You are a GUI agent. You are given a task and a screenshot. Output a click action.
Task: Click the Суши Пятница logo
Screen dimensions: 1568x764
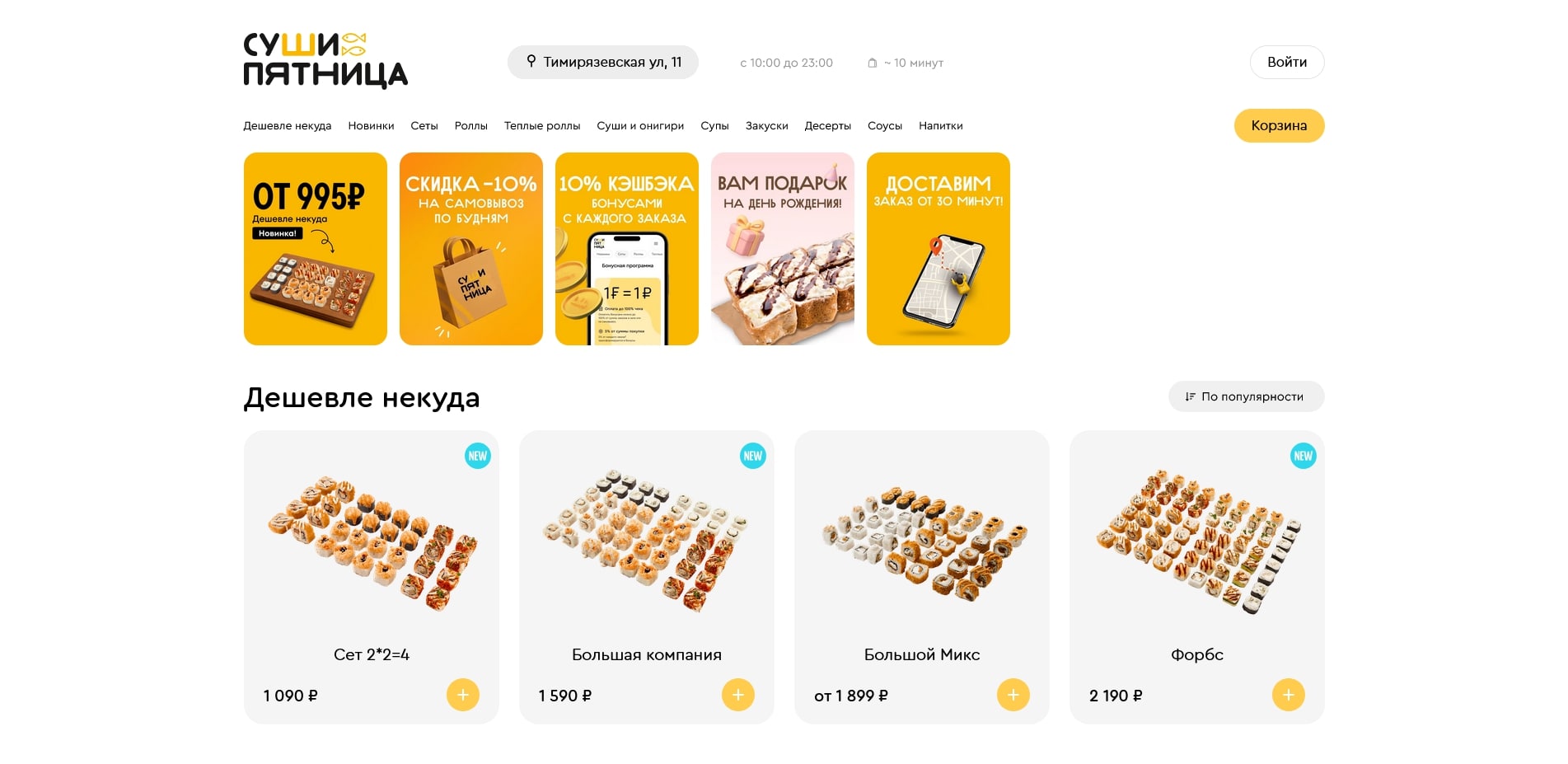[325, 61]
